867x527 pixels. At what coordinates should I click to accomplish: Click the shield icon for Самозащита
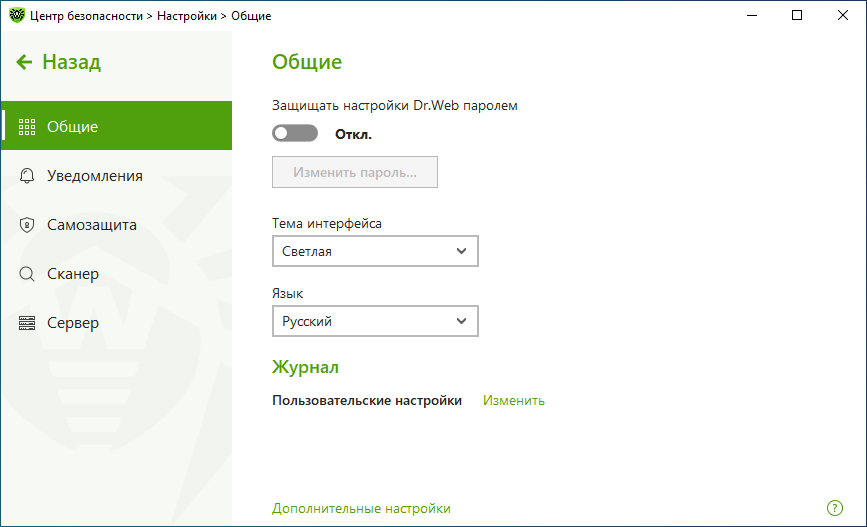[x=27, y=225]
